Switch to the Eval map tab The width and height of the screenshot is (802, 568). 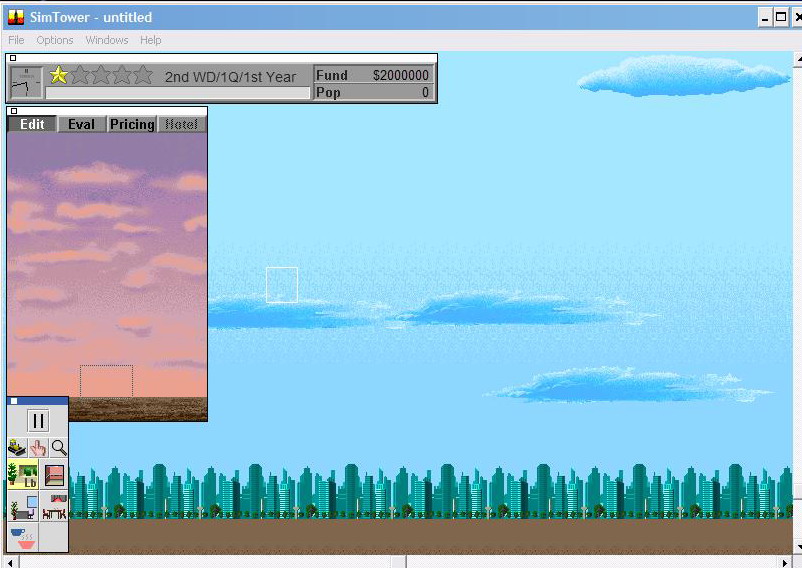click(x=81, y=124)
